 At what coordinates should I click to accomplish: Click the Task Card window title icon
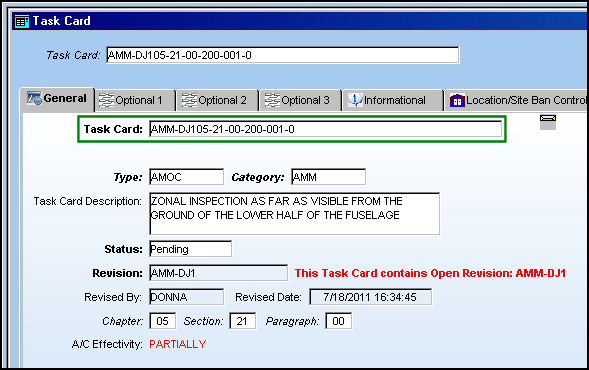pos(22,21)
